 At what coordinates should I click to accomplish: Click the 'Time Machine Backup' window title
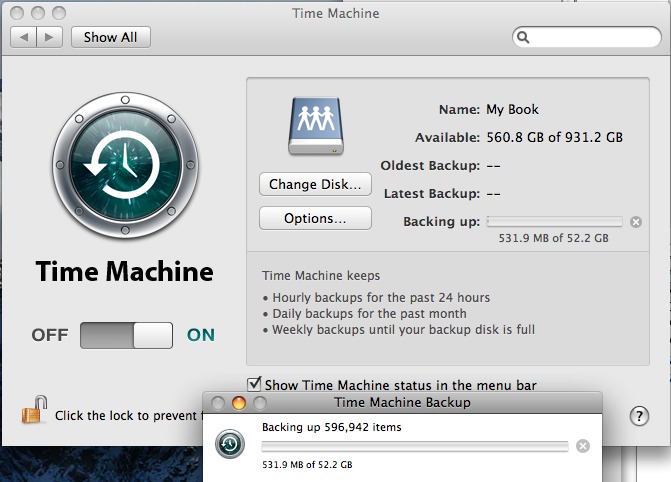(402, 402)
